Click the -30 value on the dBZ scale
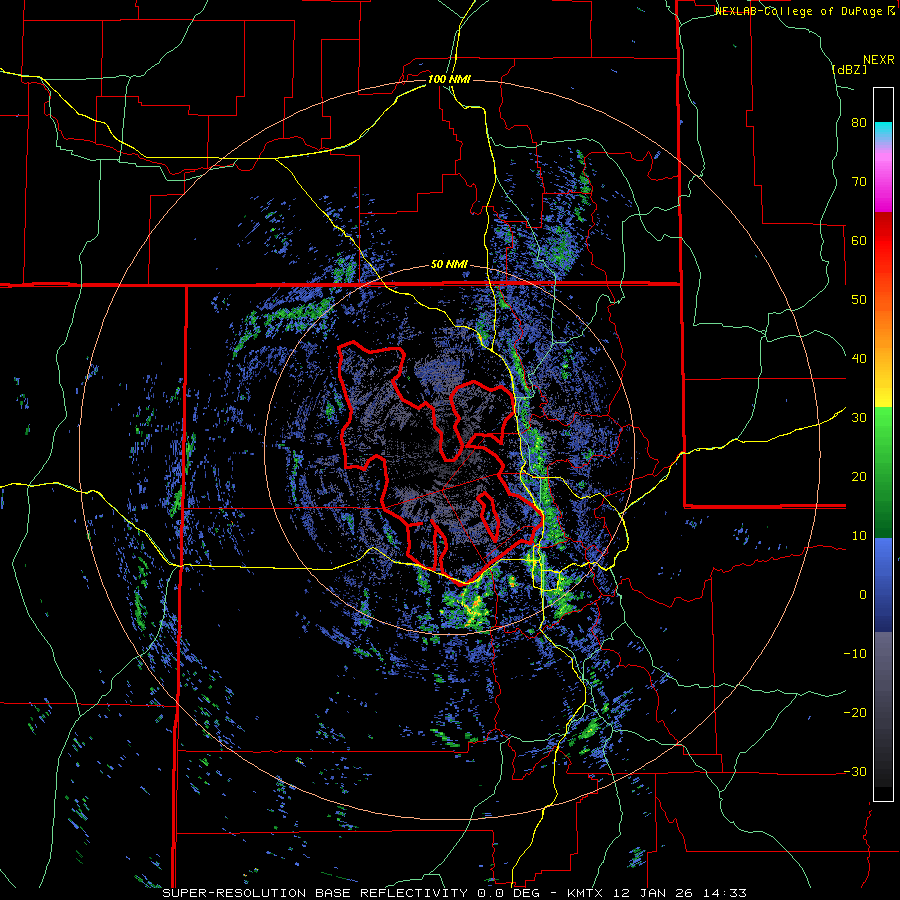 855,771
